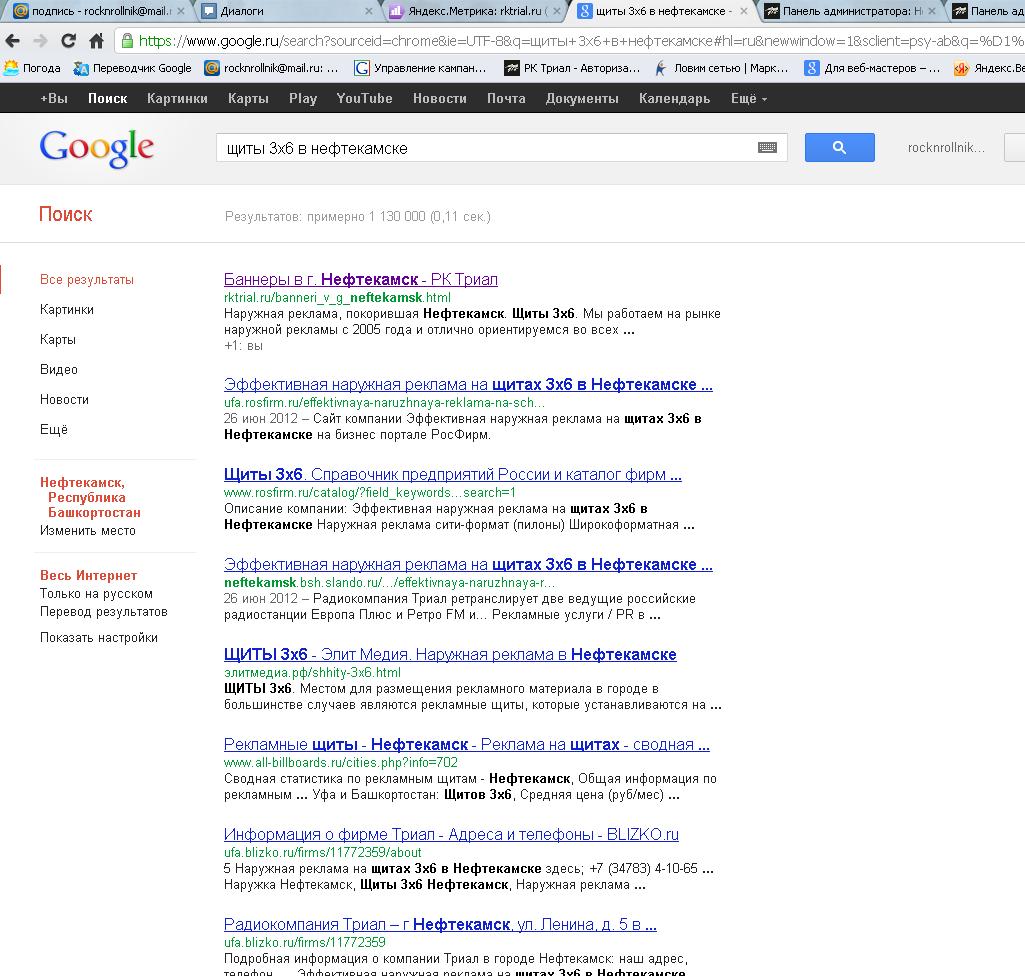1025x976 pixels.
Task: Close the подпись - rocknrollnik@mail tab
Action: click(181, 11)
